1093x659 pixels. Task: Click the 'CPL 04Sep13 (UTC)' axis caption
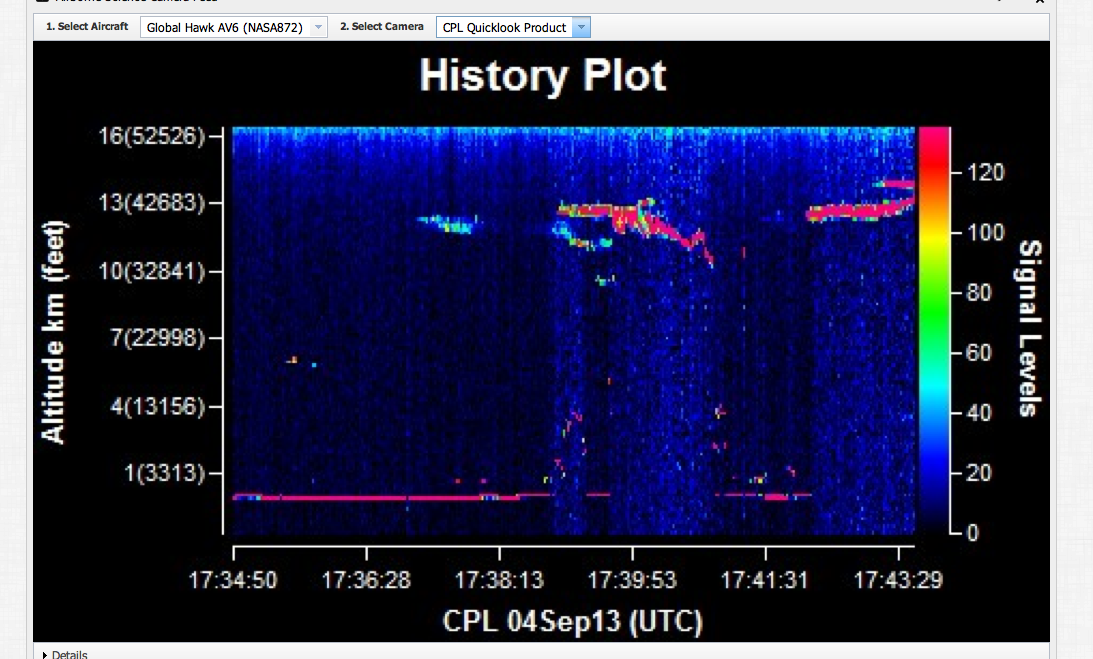pos(572,622)
